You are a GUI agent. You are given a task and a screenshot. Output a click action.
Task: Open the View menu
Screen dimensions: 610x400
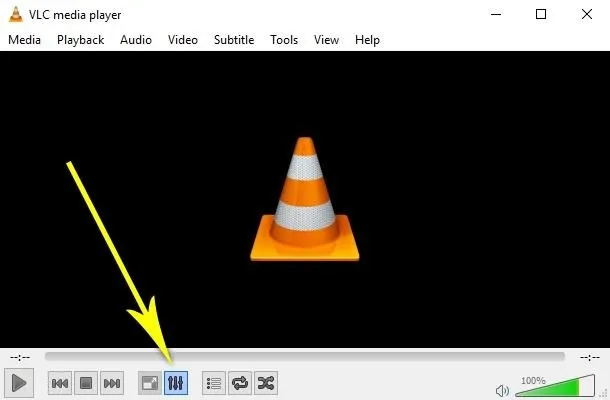(326, 40)
